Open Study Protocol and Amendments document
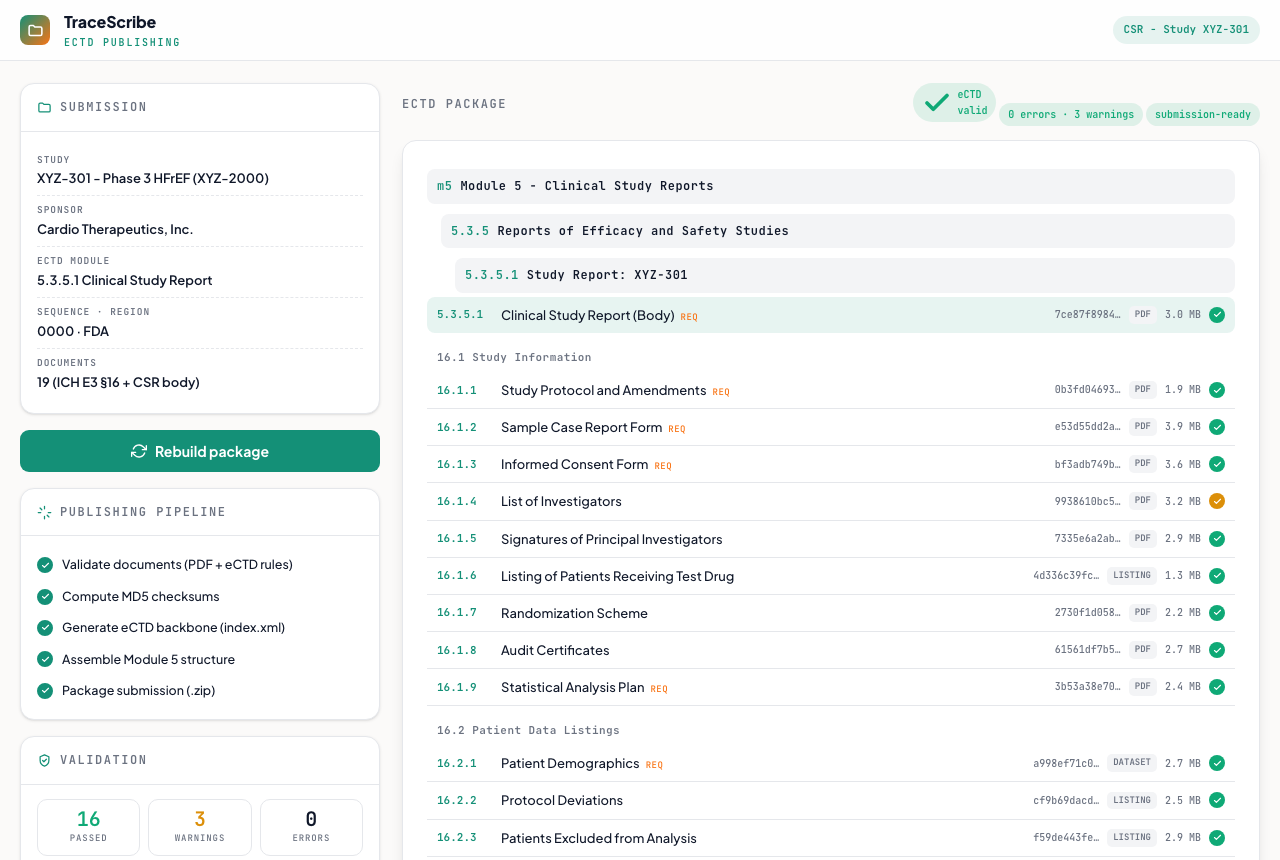This screenshot has height=860, width=1280. click(x=831, y=390)
